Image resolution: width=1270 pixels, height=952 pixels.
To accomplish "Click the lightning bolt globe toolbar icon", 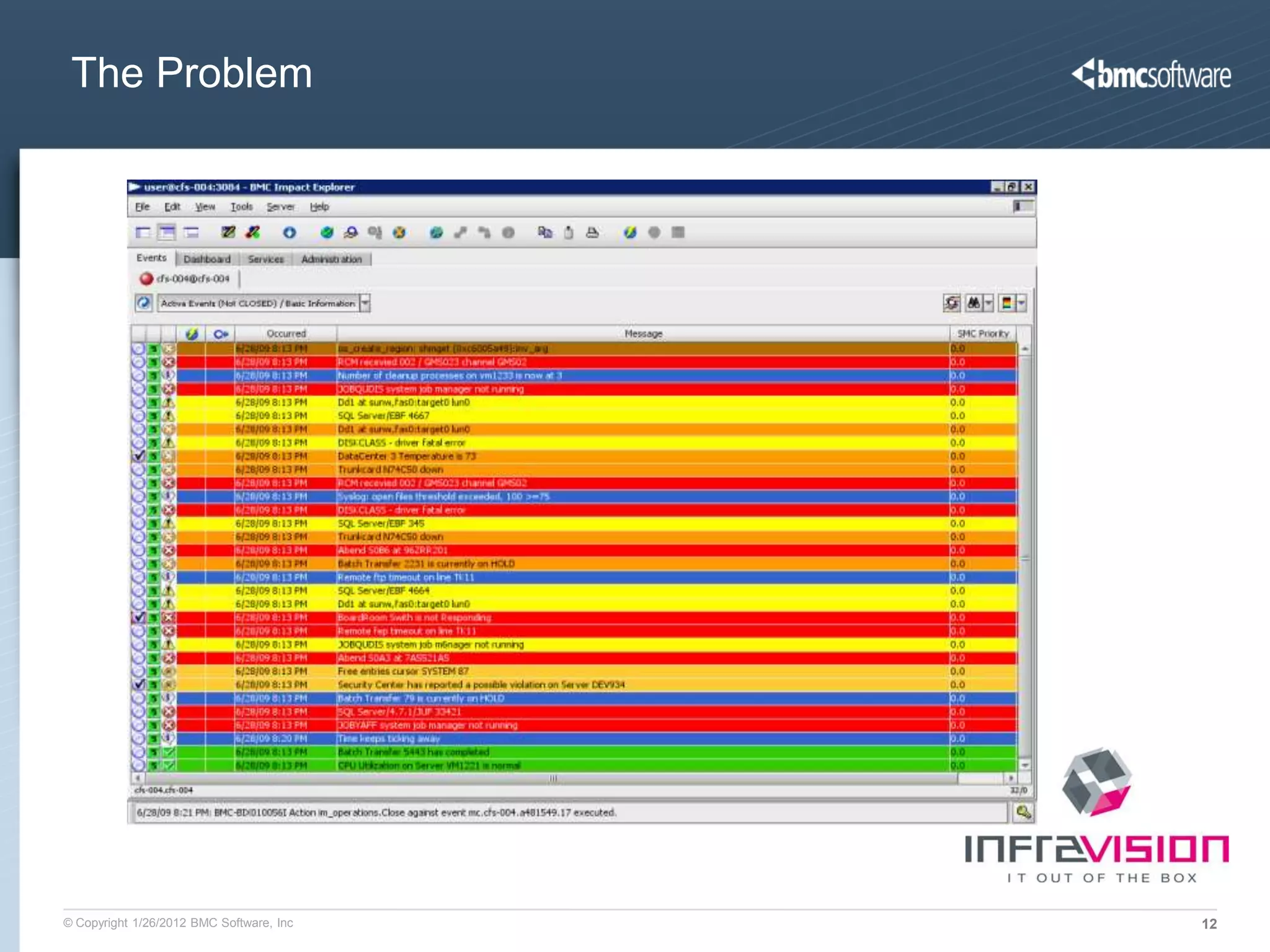I will pos(630,232).
